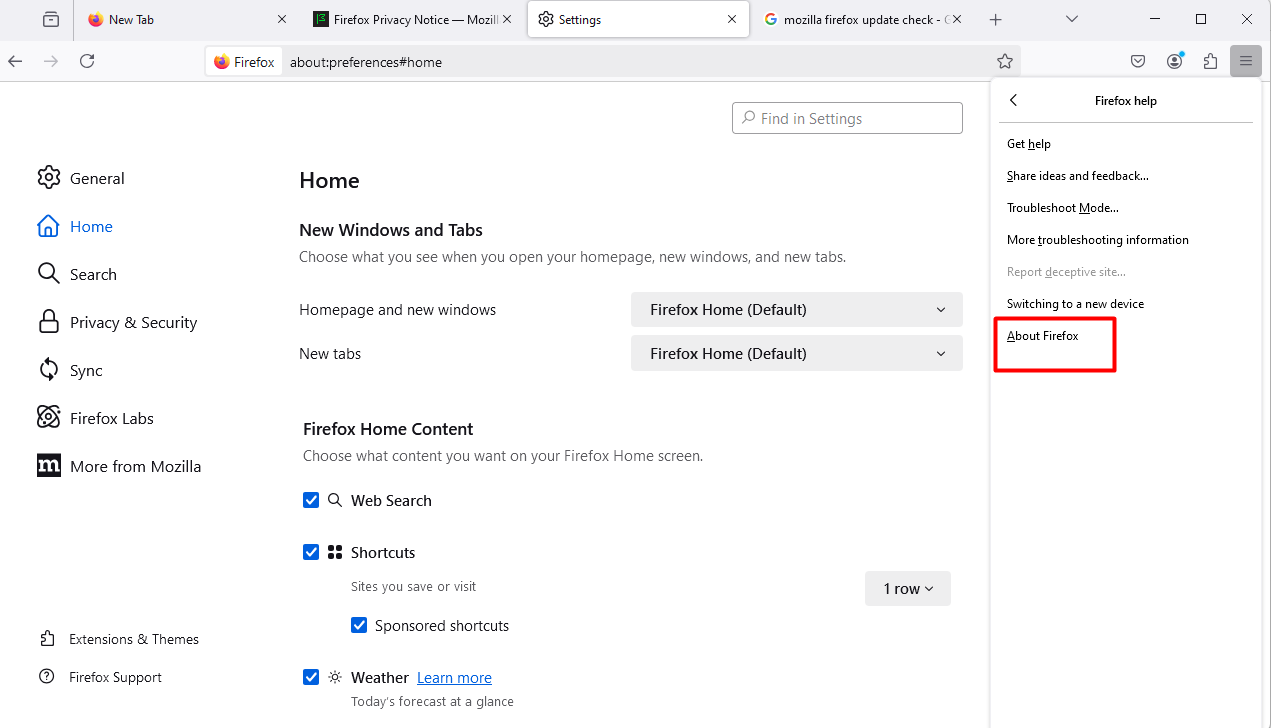
Task: Click the Firefox identity icon in address bar
Action: (244, 62)
